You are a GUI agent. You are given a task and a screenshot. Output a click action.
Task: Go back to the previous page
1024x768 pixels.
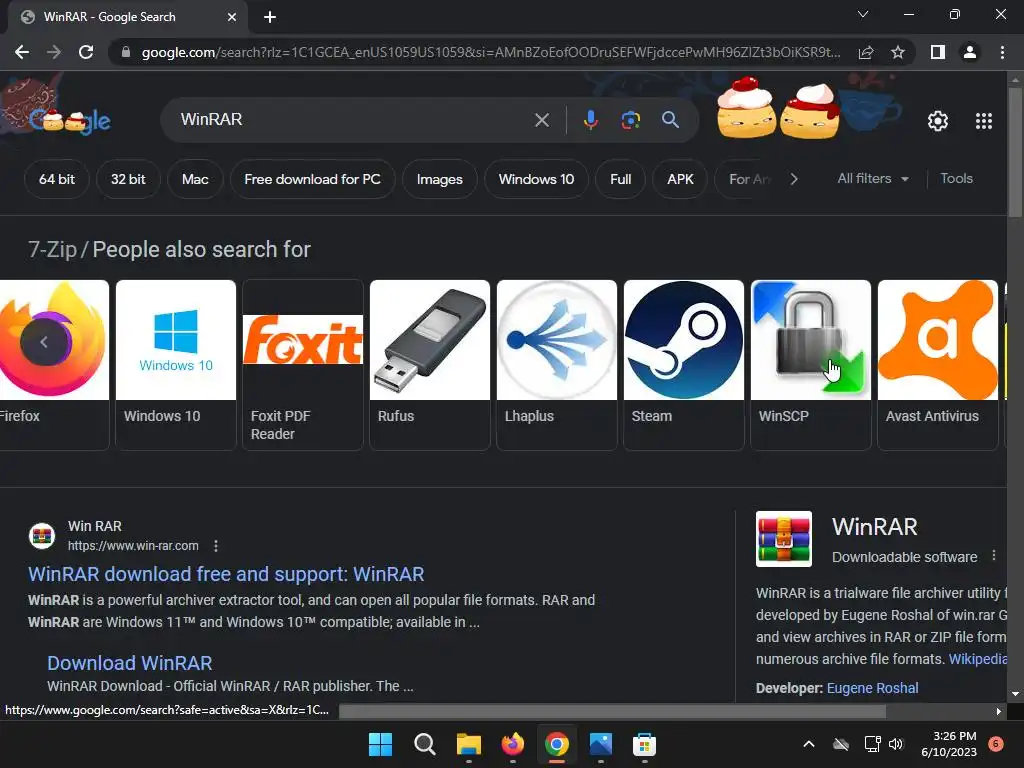pos(22,52)
